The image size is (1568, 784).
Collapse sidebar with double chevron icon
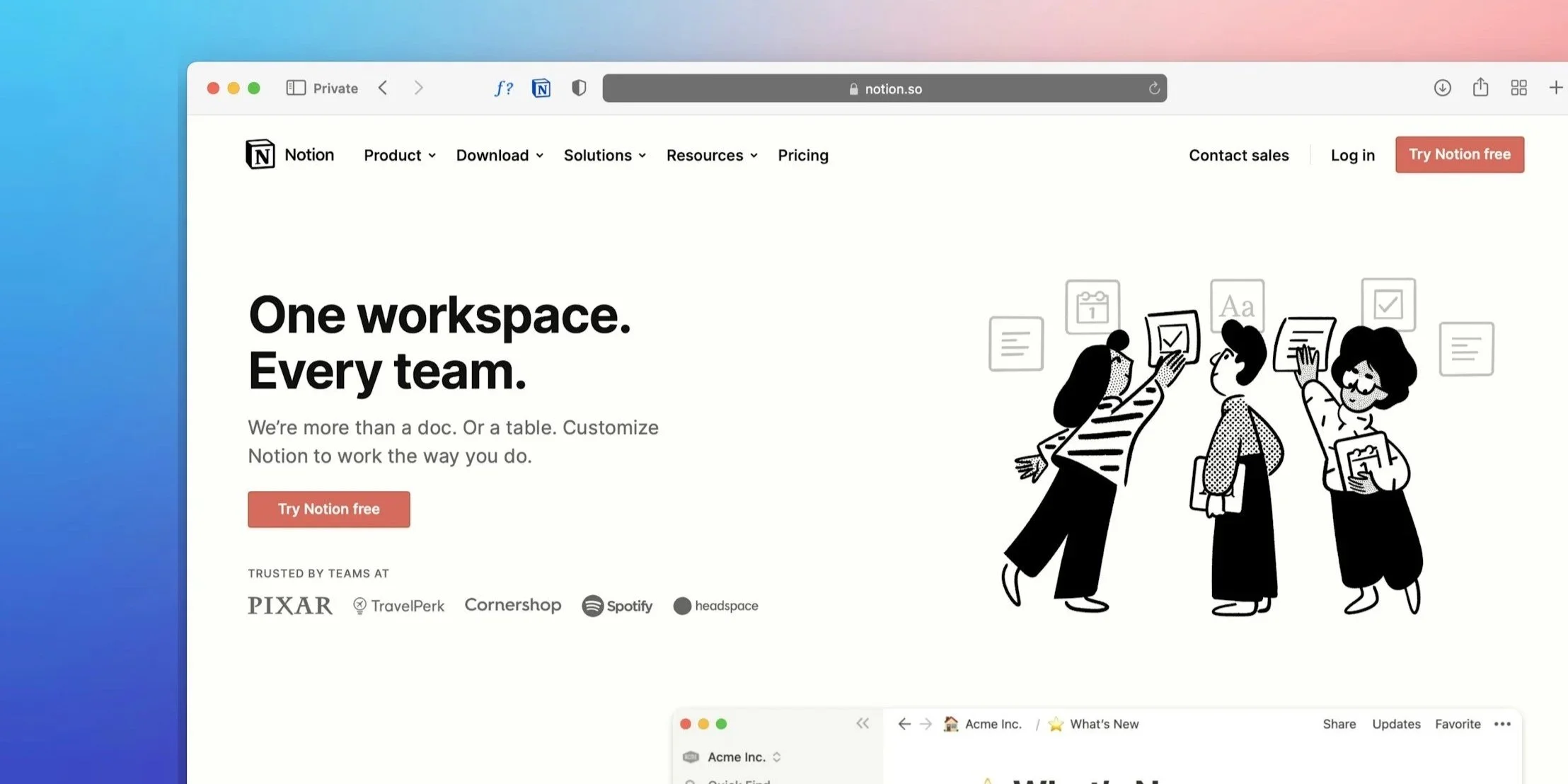pos(862,723)
